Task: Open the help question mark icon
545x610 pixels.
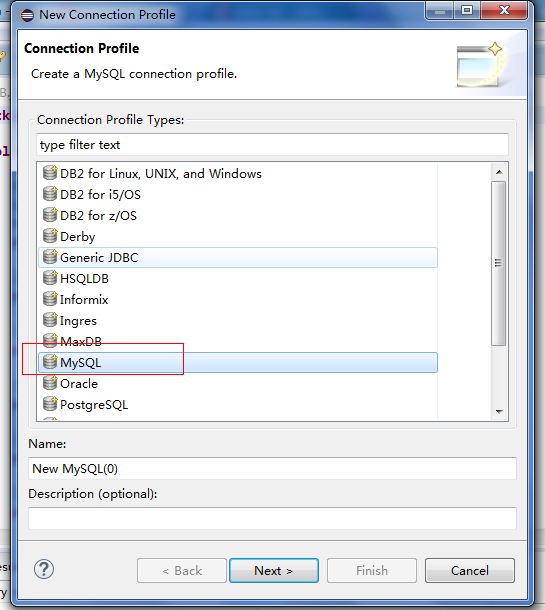Action: 44,569
